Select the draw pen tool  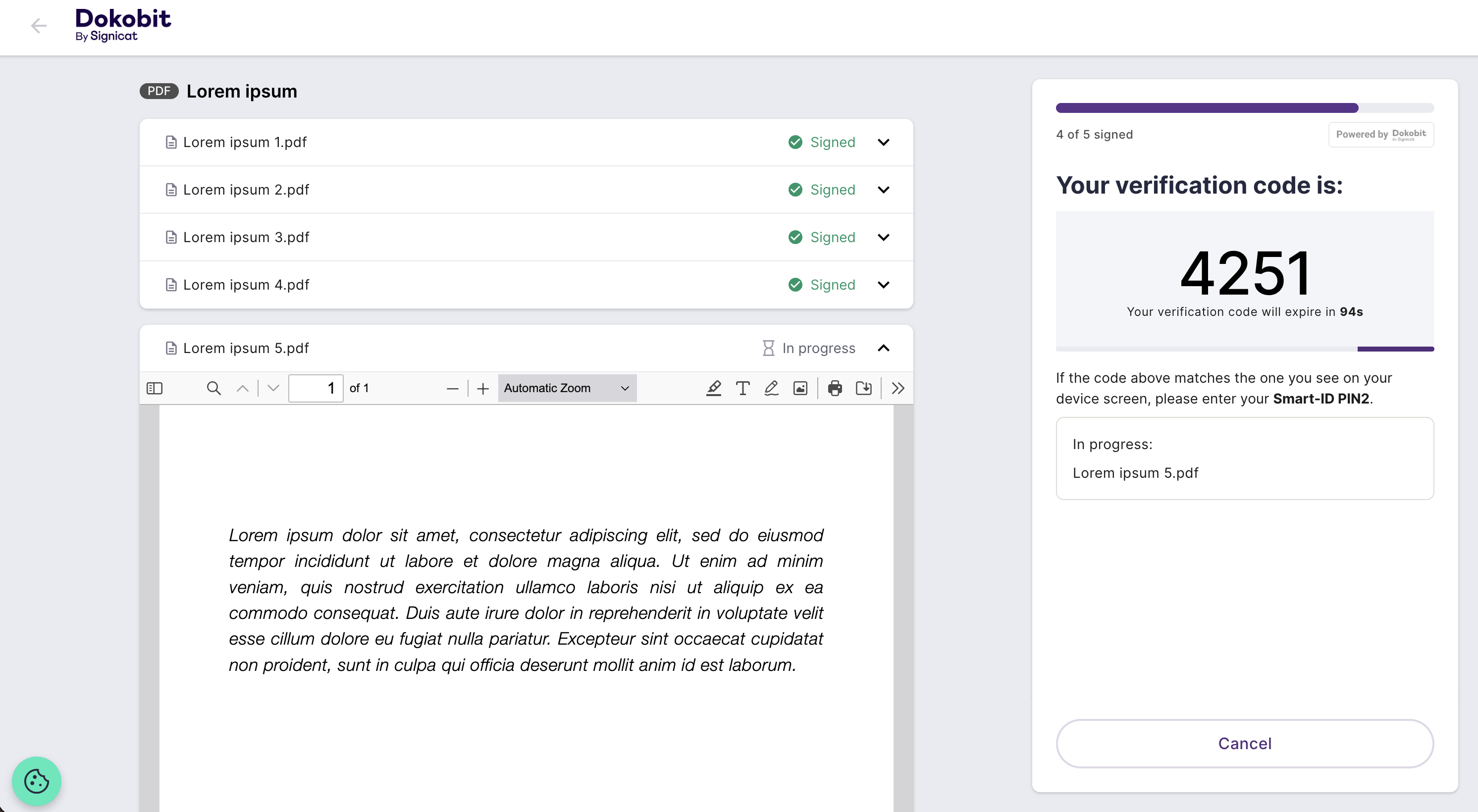771,388
